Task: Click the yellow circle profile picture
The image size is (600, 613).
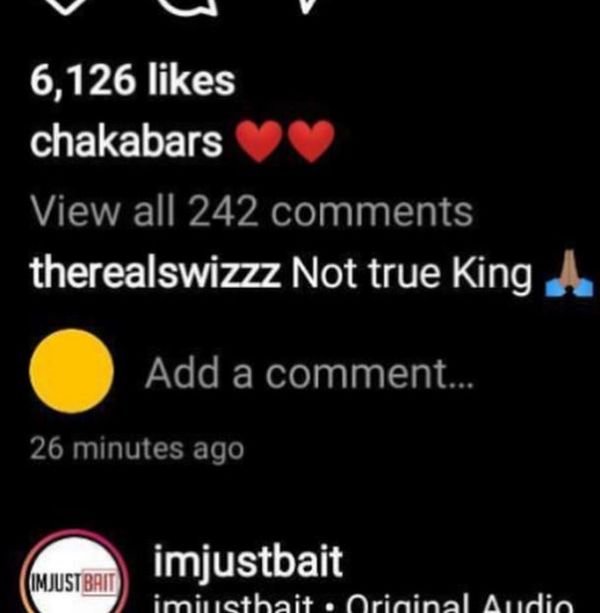Action: coord(72,371)
